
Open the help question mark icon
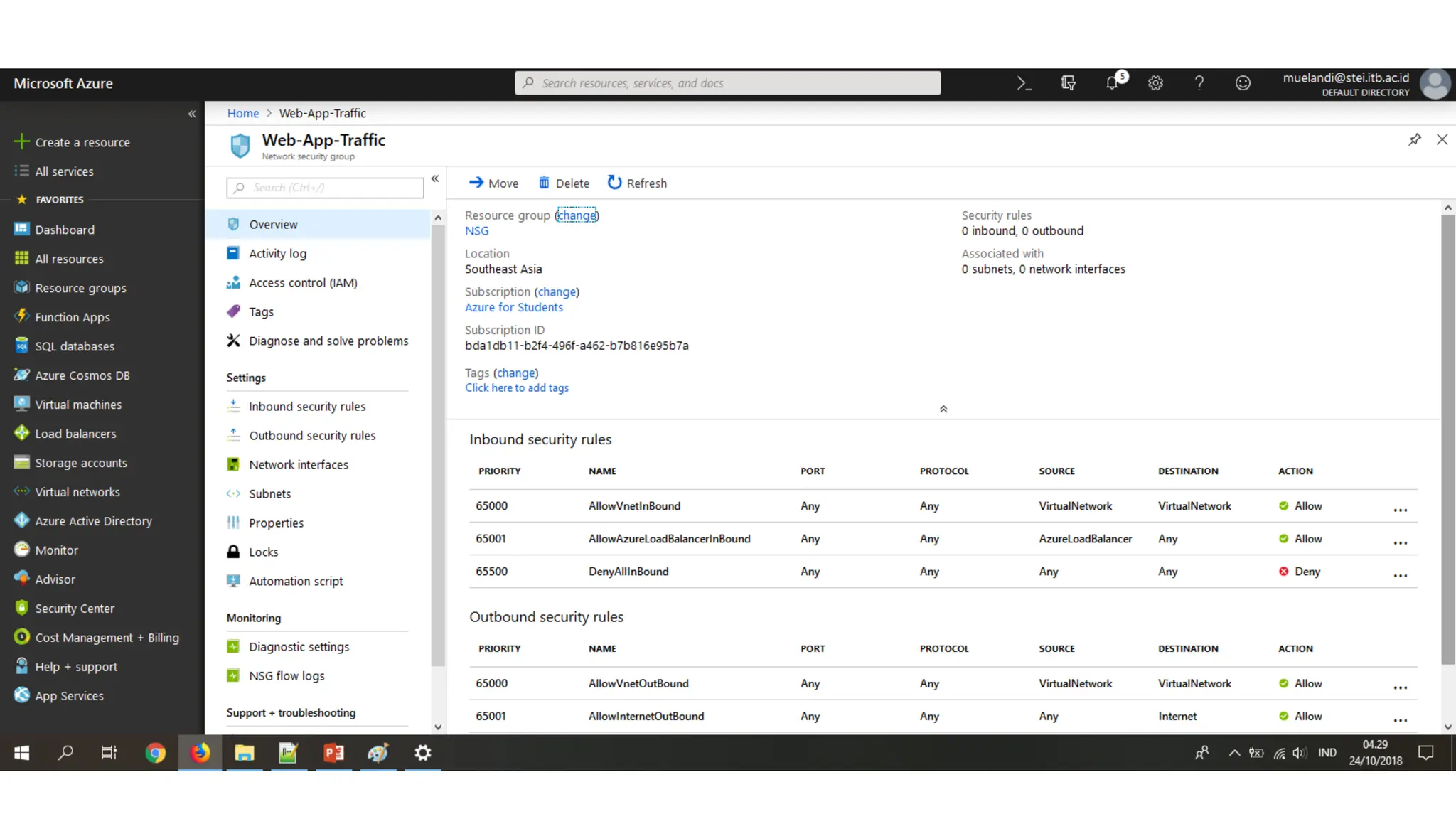pos(1199,83)
